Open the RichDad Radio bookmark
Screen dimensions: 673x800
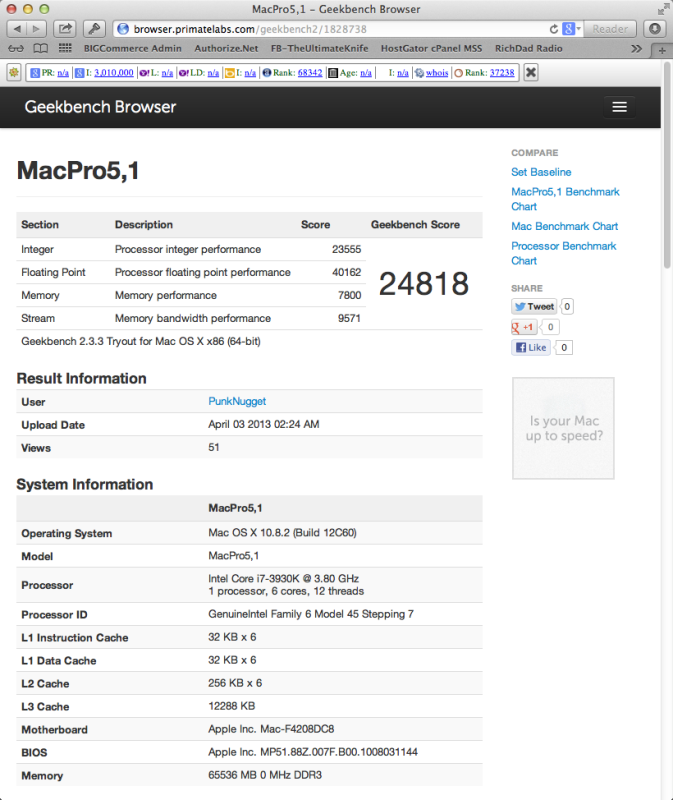coord(529,48)
